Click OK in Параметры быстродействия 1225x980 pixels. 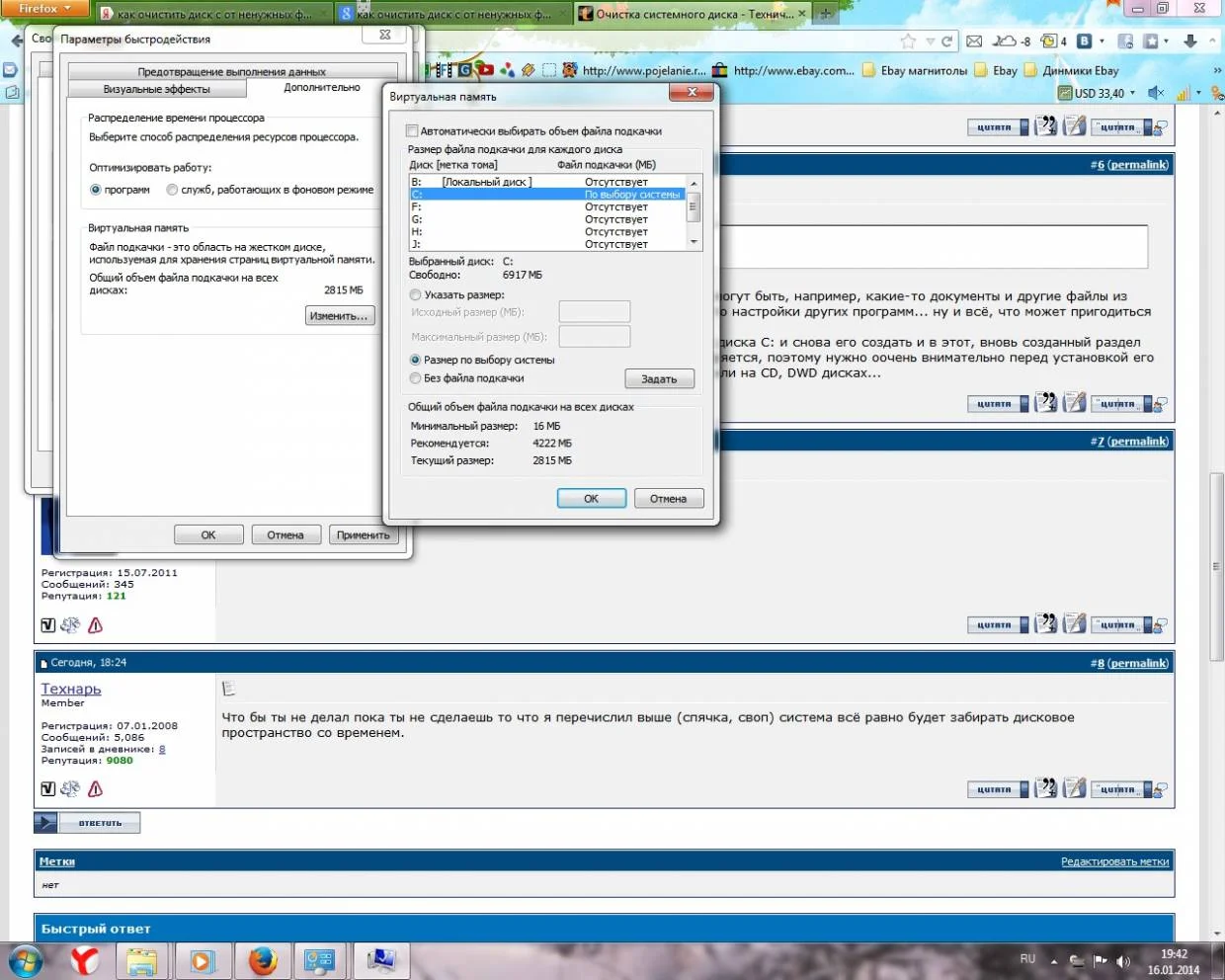(208, 534)
